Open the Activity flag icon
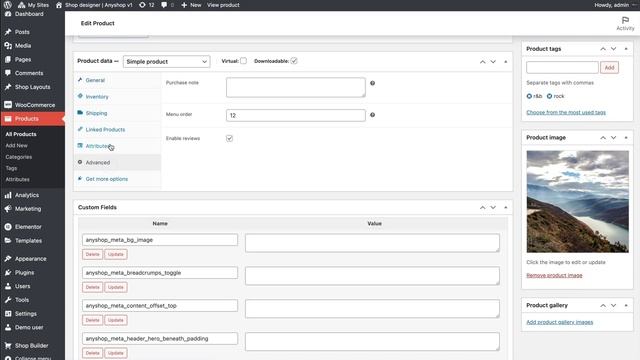This screenshot has width=640, height=360. click(625, 20)
